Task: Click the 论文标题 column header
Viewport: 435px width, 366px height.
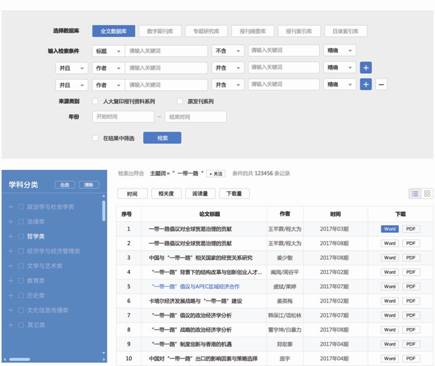Action: (x=209, y=214)
